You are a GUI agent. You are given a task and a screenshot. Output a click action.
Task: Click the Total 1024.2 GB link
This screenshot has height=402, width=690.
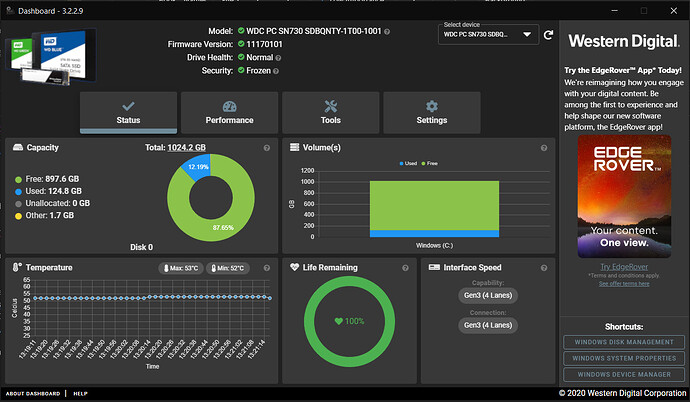tap(187, 147)
